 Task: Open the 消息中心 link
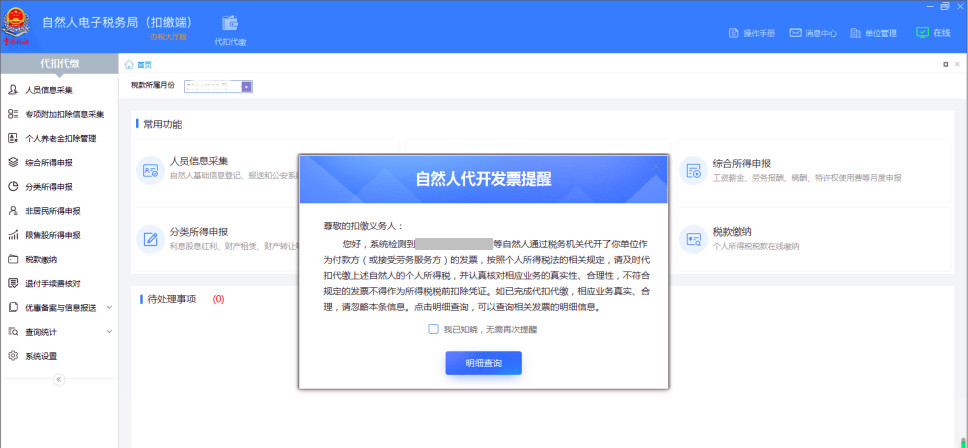tap(821, 33)
